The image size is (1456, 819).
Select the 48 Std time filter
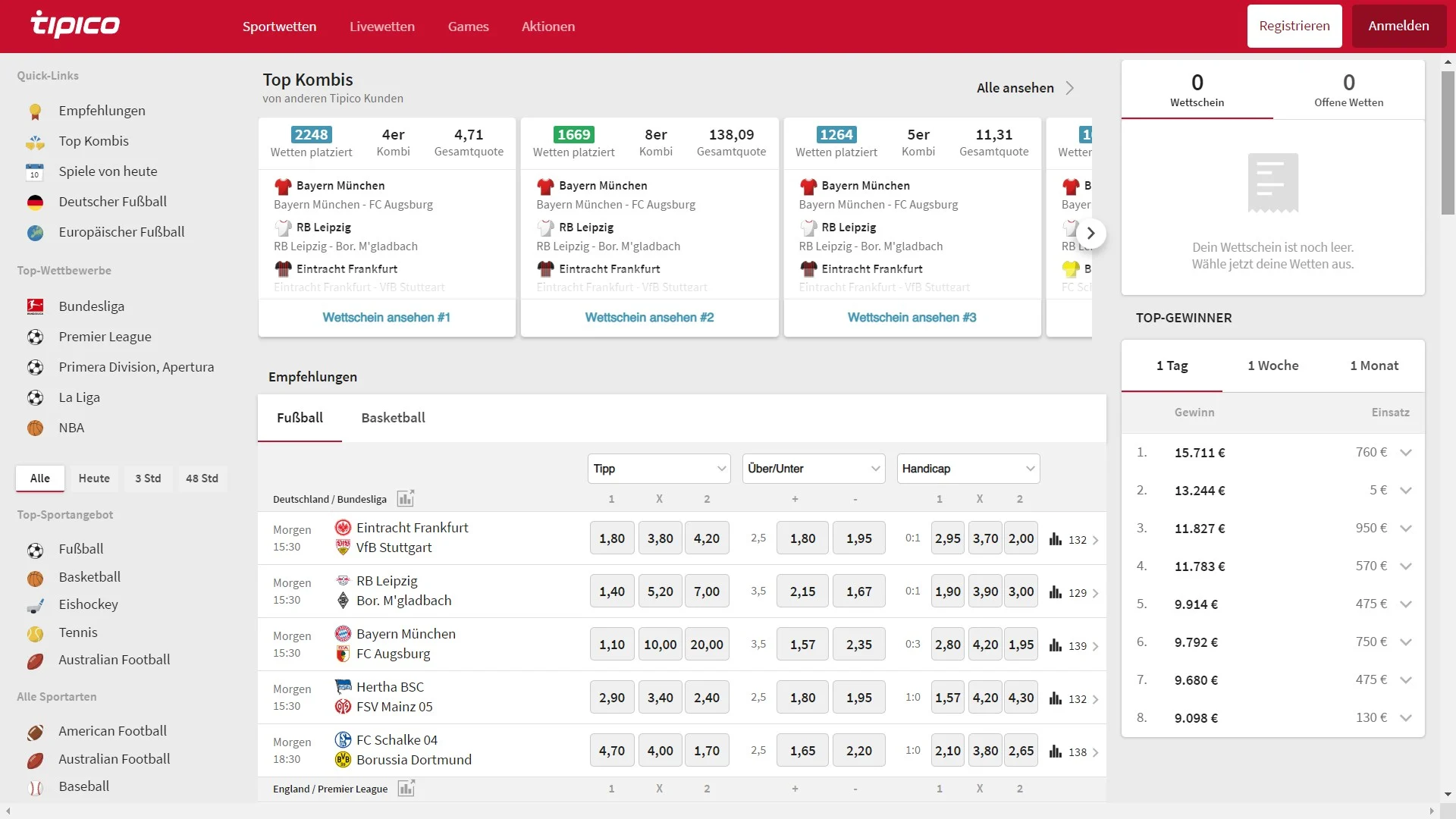coord(202,479)
